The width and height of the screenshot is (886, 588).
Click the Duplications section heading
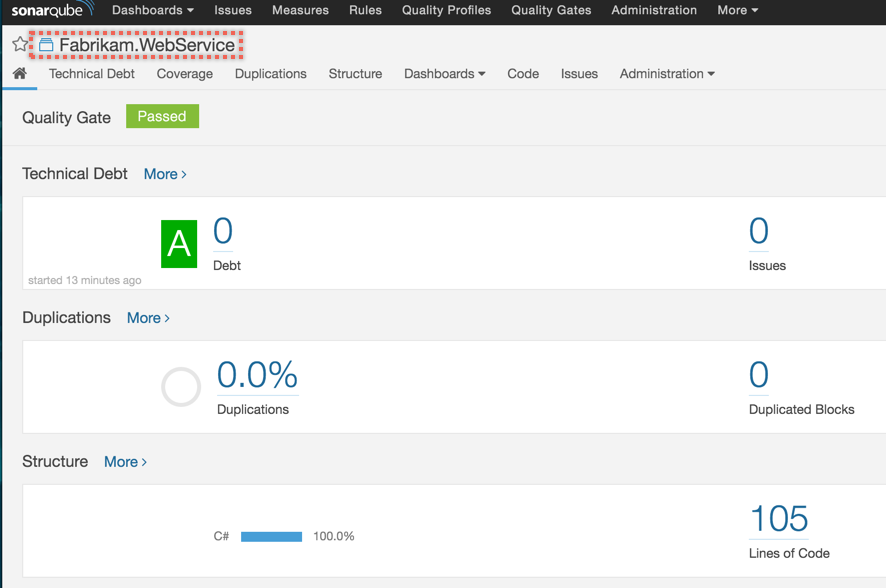pos(66,317)
